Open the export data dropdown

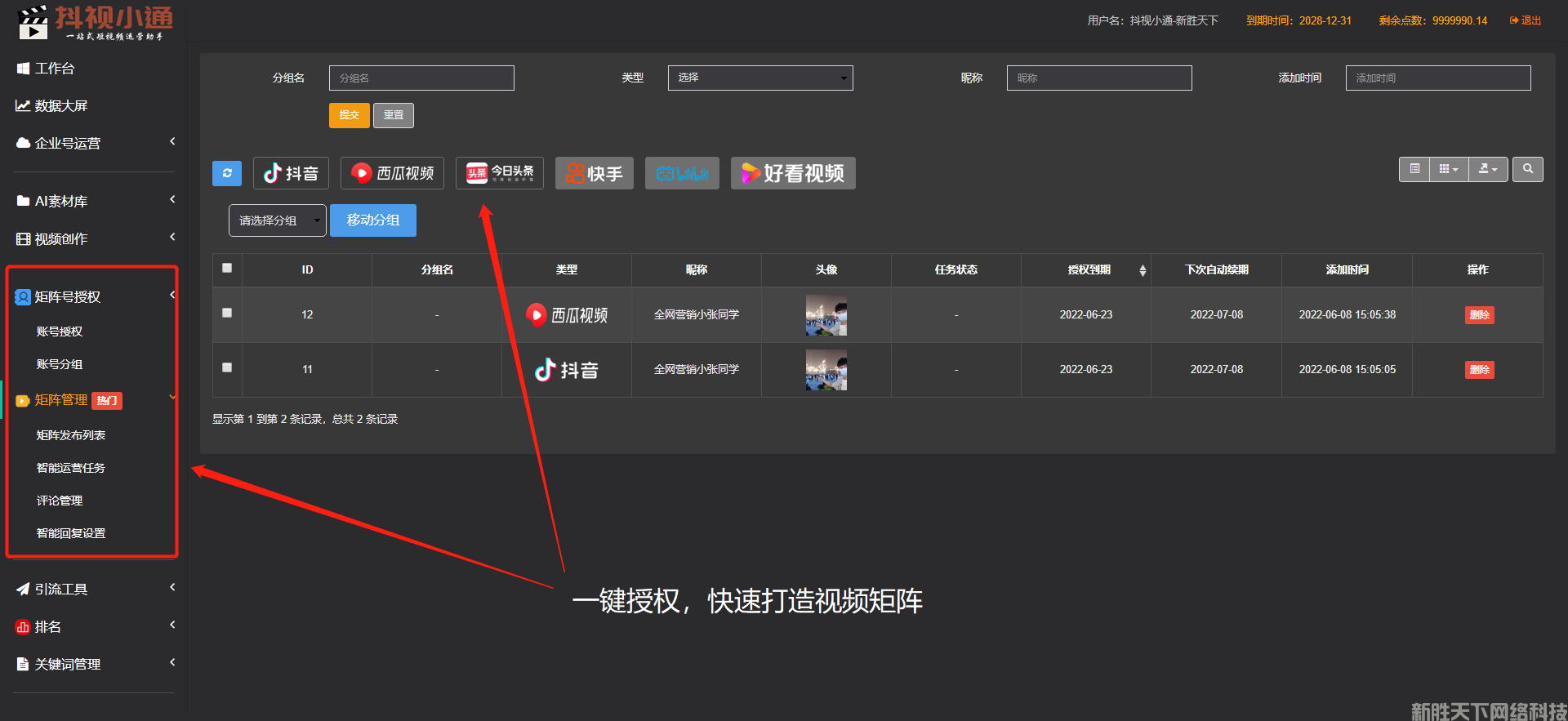[1488, 169]
